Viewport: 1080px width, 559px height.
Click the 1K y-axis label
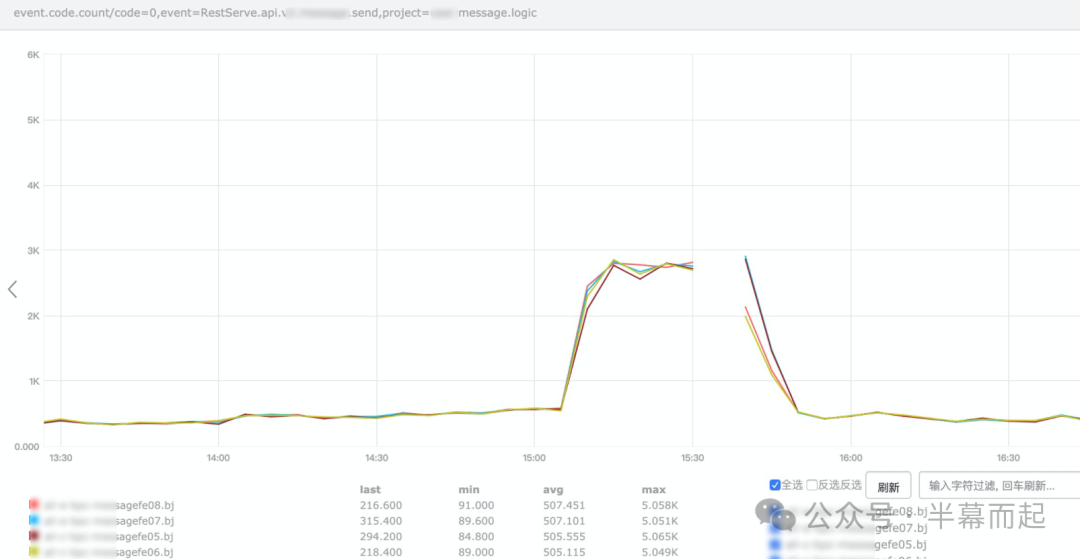click(33, 381)
